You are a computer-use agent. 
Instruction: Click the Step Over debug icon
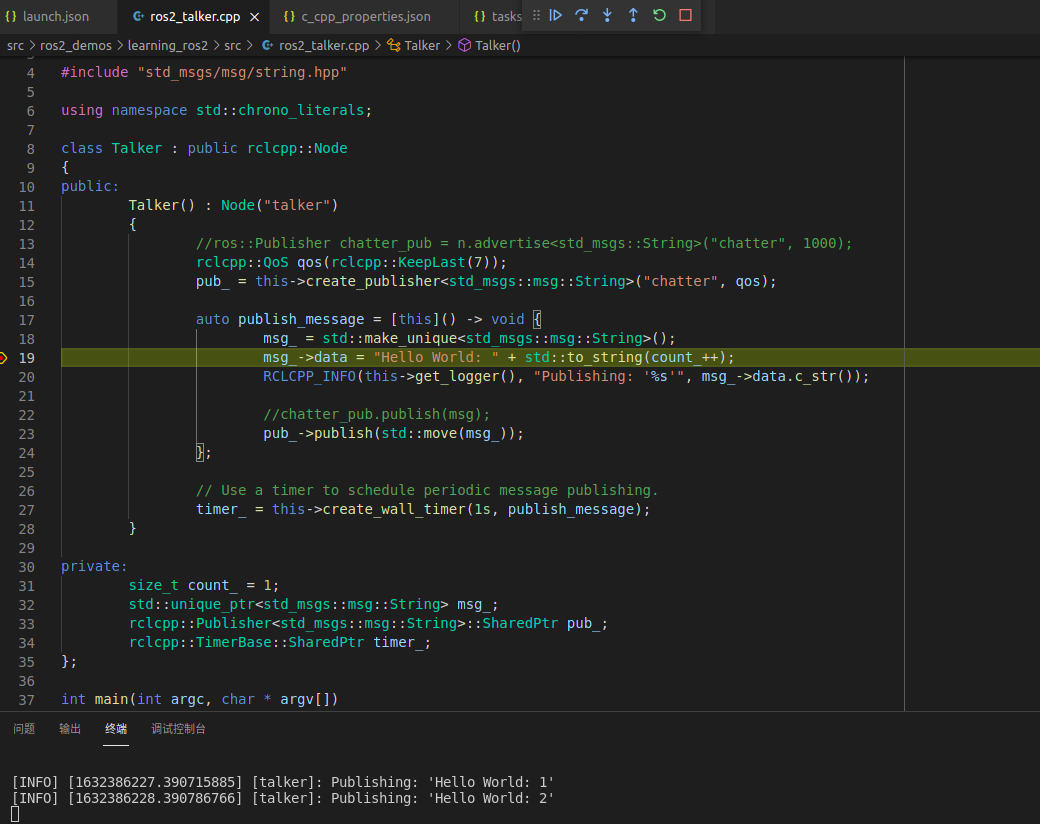point(582,15)
